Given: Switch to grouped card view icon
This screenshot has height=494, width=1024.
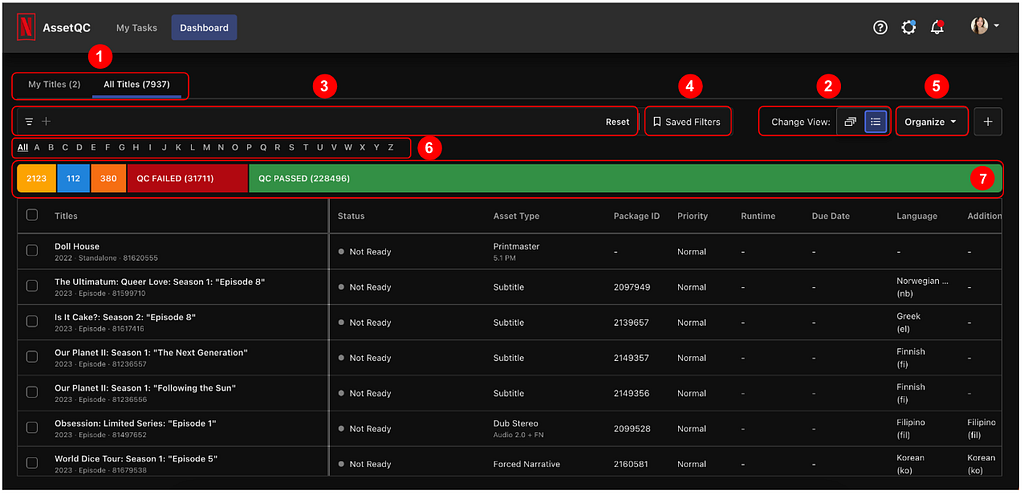Looking at the screenshot, I should pos(850,122).
